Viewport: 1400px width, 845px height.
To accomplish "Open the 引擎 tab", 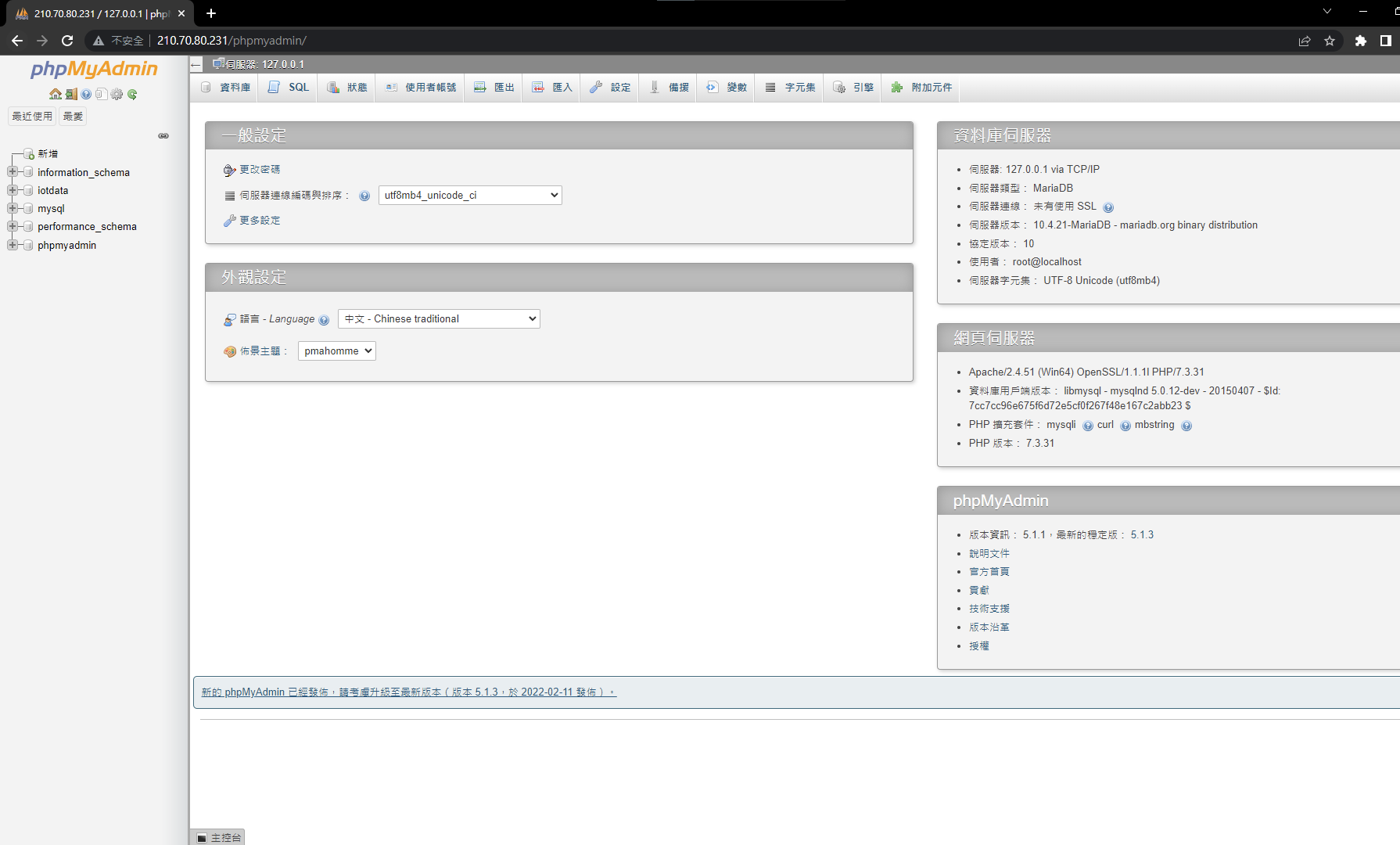I will click(x=853, y=88).
